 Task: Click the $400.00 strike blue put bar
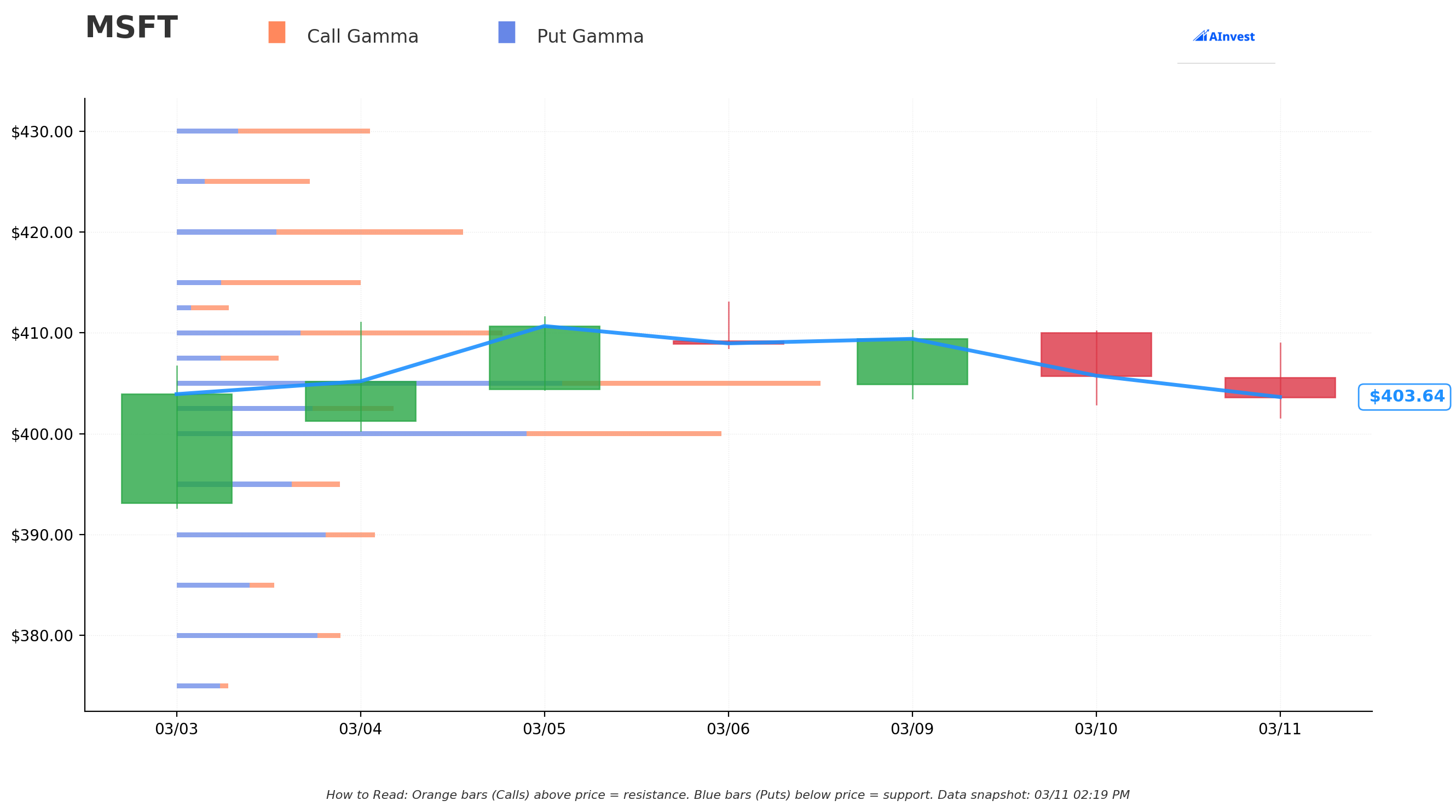click(351, 434)
